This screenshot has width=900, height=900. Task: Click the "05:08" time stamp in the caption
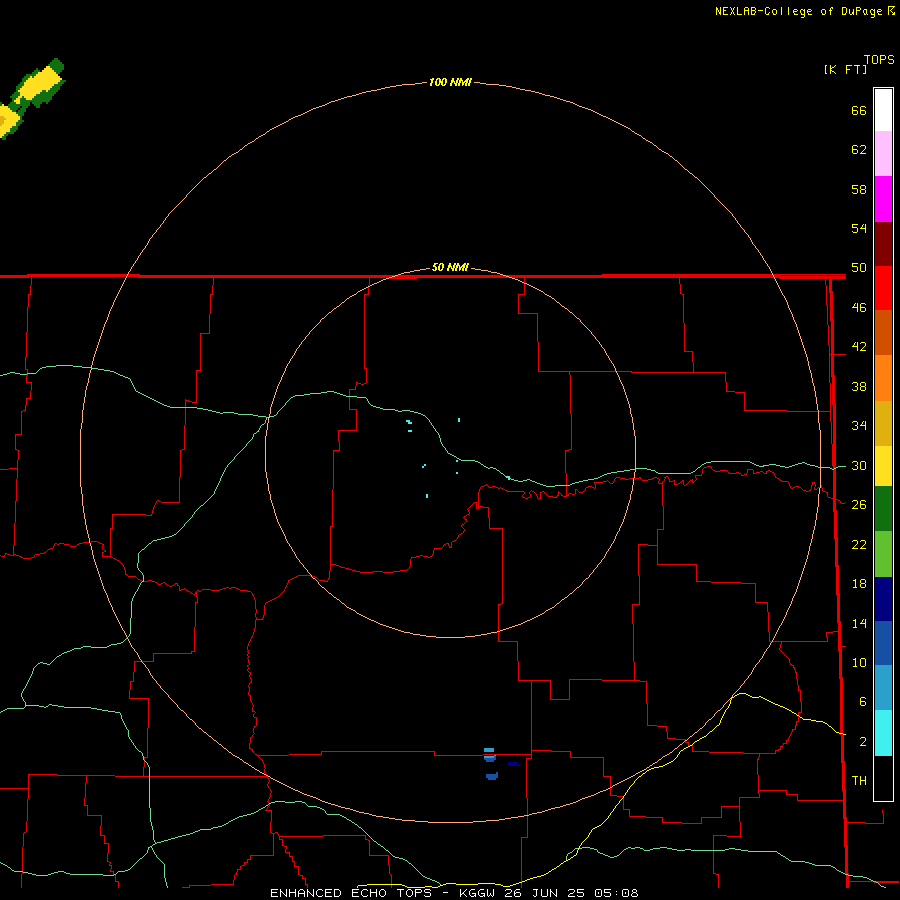[x=616, y=893]
